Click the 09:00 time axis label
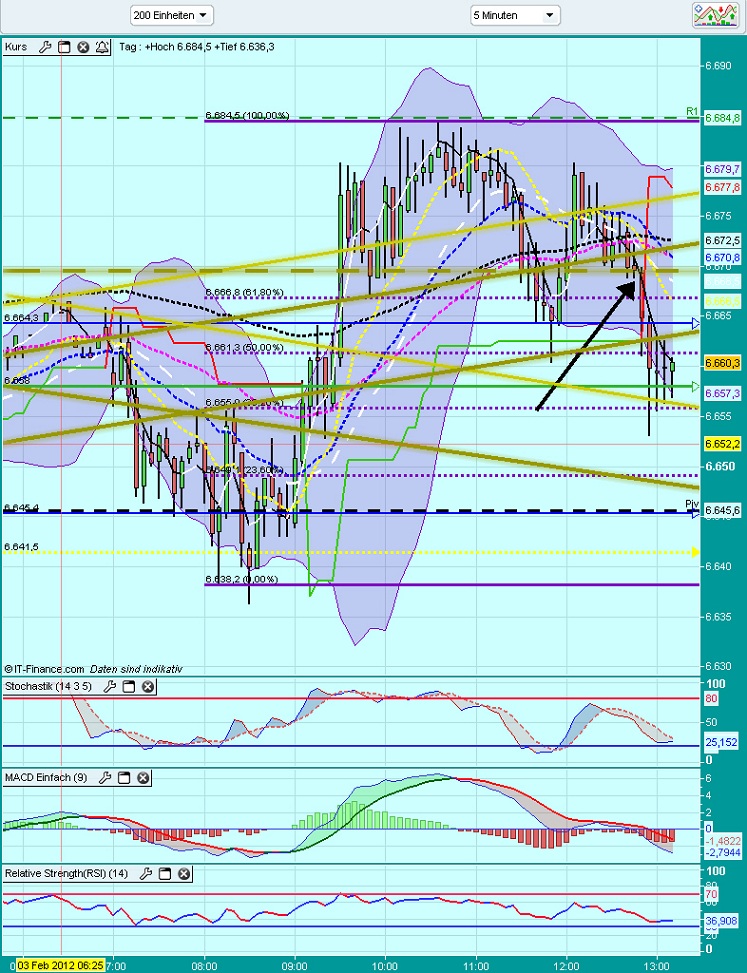Viewport: 747px width, 973px height. (294, 966)
